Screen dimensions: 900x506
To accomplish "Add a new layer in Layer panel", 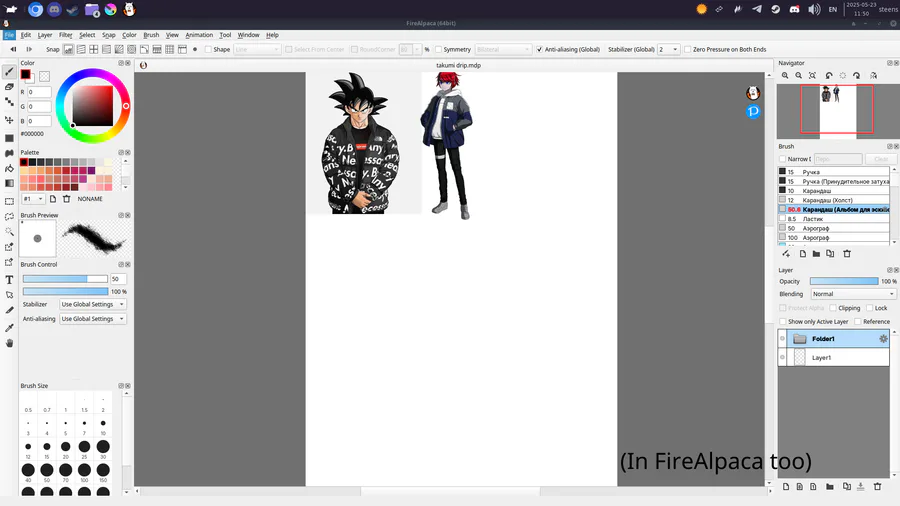I will [786, 486].
